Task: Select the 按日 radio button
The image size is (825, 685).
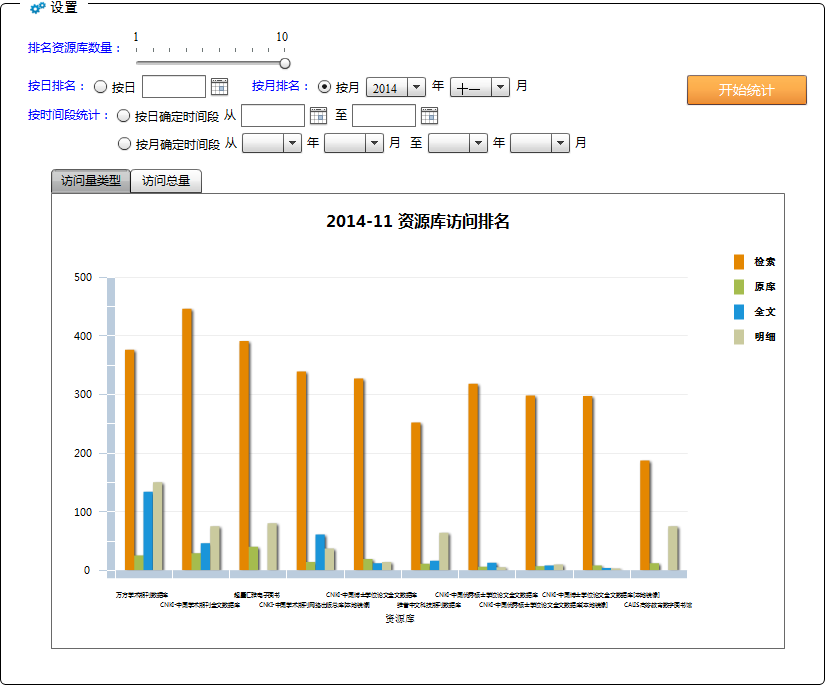Action: pyautogui.click(x=101, y=87)
